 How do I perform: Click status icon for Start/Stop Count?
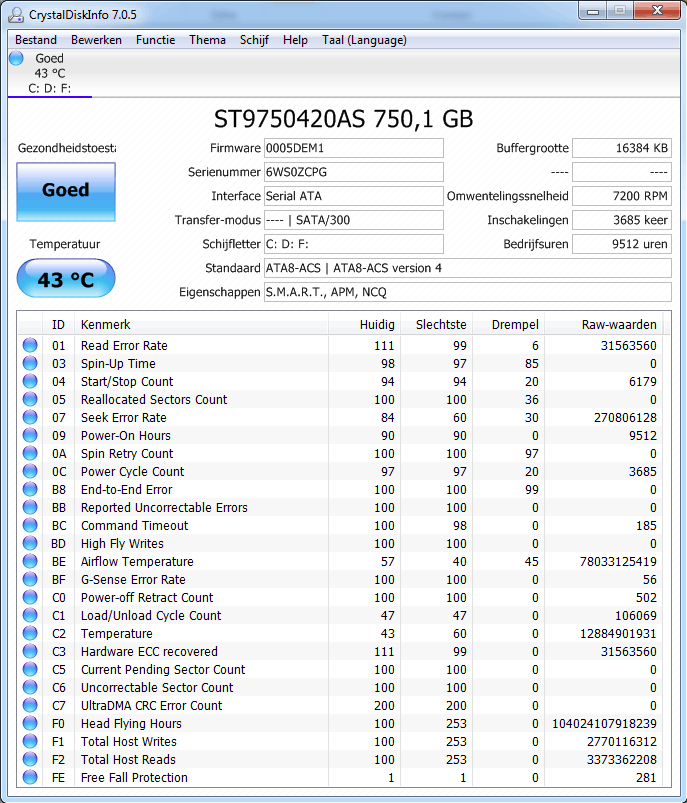(30, 381)
